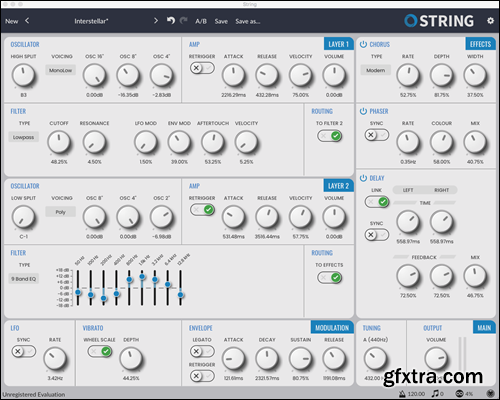This screenshot has height=400, width=500.
Task: Toggle Layer 1 To Filter 2 routing
Action: pyautogui.click(x=329, y=136)
